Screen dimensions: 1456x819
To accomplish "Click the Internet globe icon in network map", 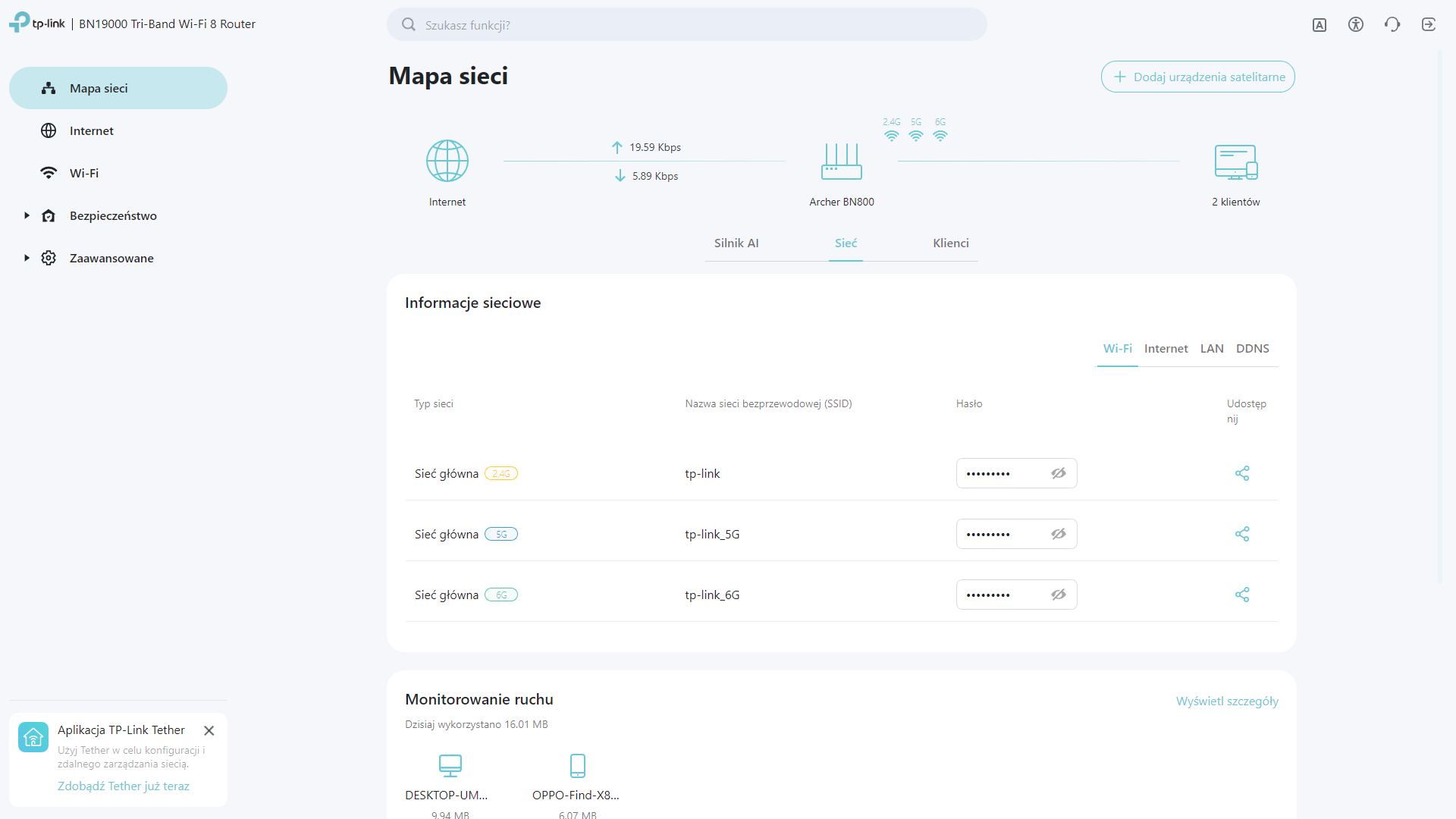I will 447,161.
